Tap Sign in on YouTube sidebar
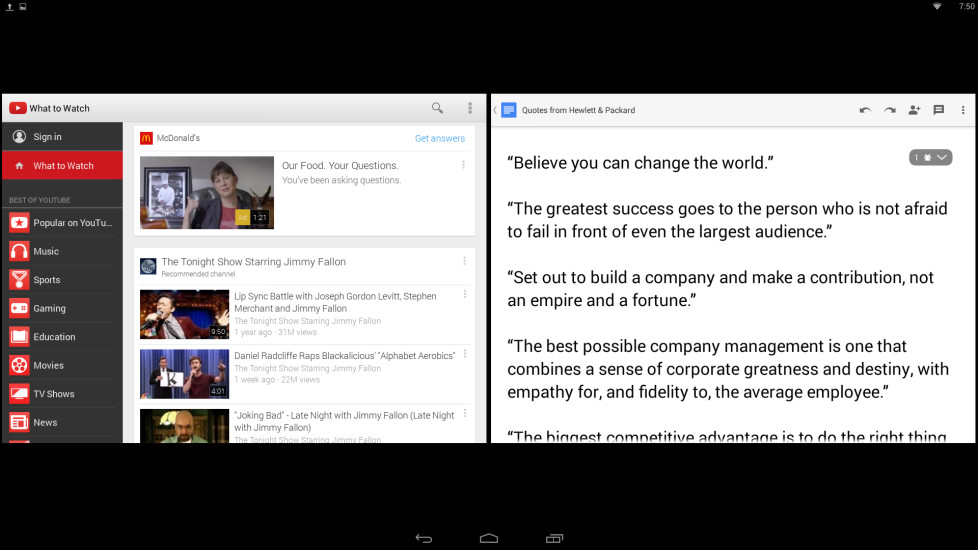 [x=47, y=137]
